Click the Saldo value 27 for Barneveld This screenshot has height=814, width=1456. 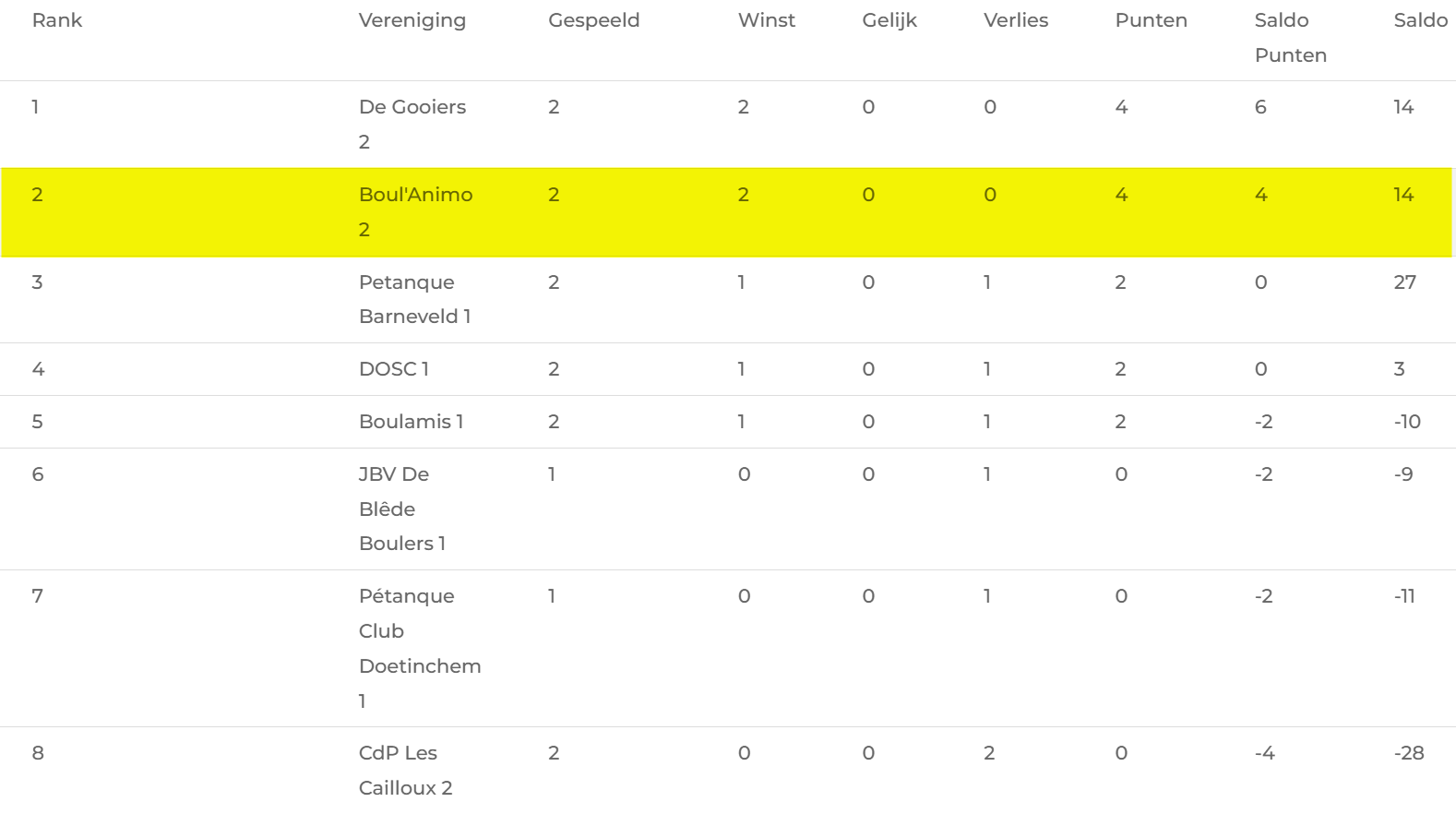pyautogui.click(x=1404, y=282)
